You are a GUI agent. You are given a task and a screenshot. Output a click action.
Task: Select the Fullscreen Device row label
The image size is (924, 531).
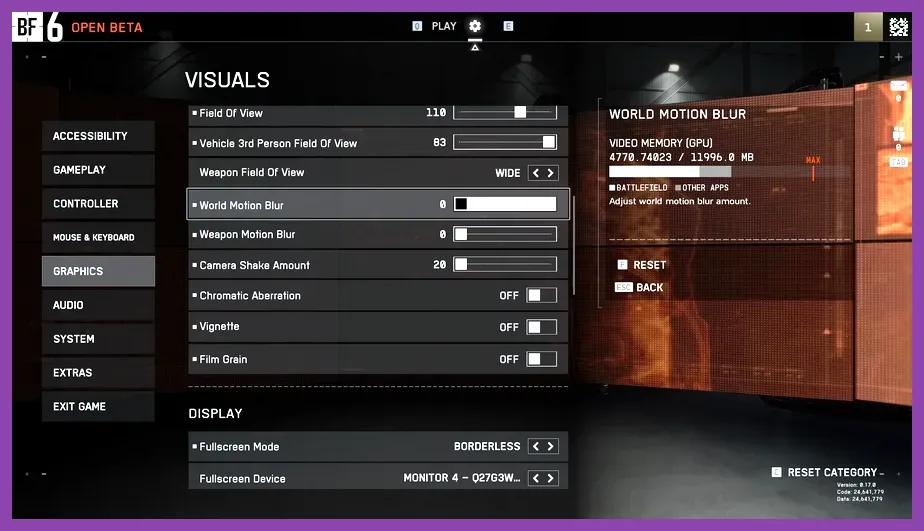(242, 479)
